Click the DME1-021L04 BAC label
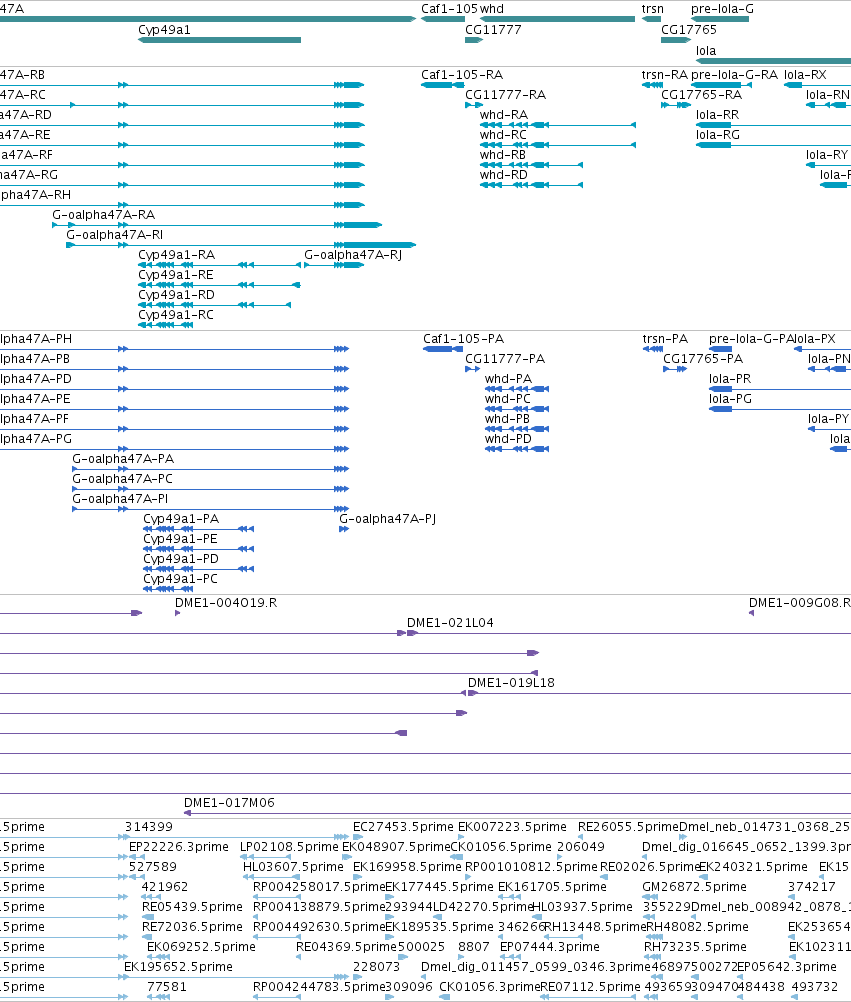The width and height of the screenshot is (851, 1002). (450, 622)
